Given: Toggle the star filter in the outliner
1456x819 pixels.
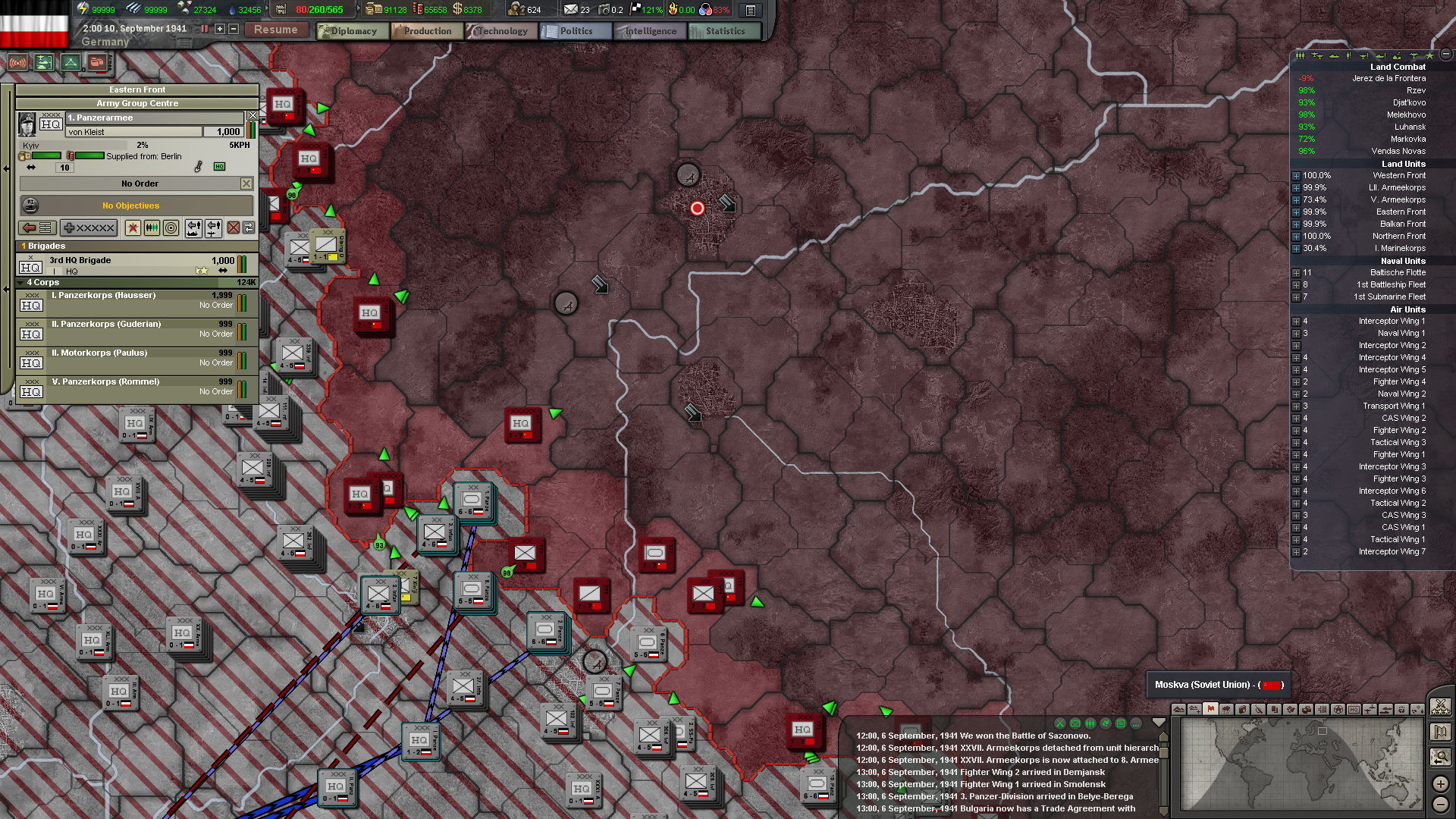Looking at the screenshot, I should (x=1430, y=55).
